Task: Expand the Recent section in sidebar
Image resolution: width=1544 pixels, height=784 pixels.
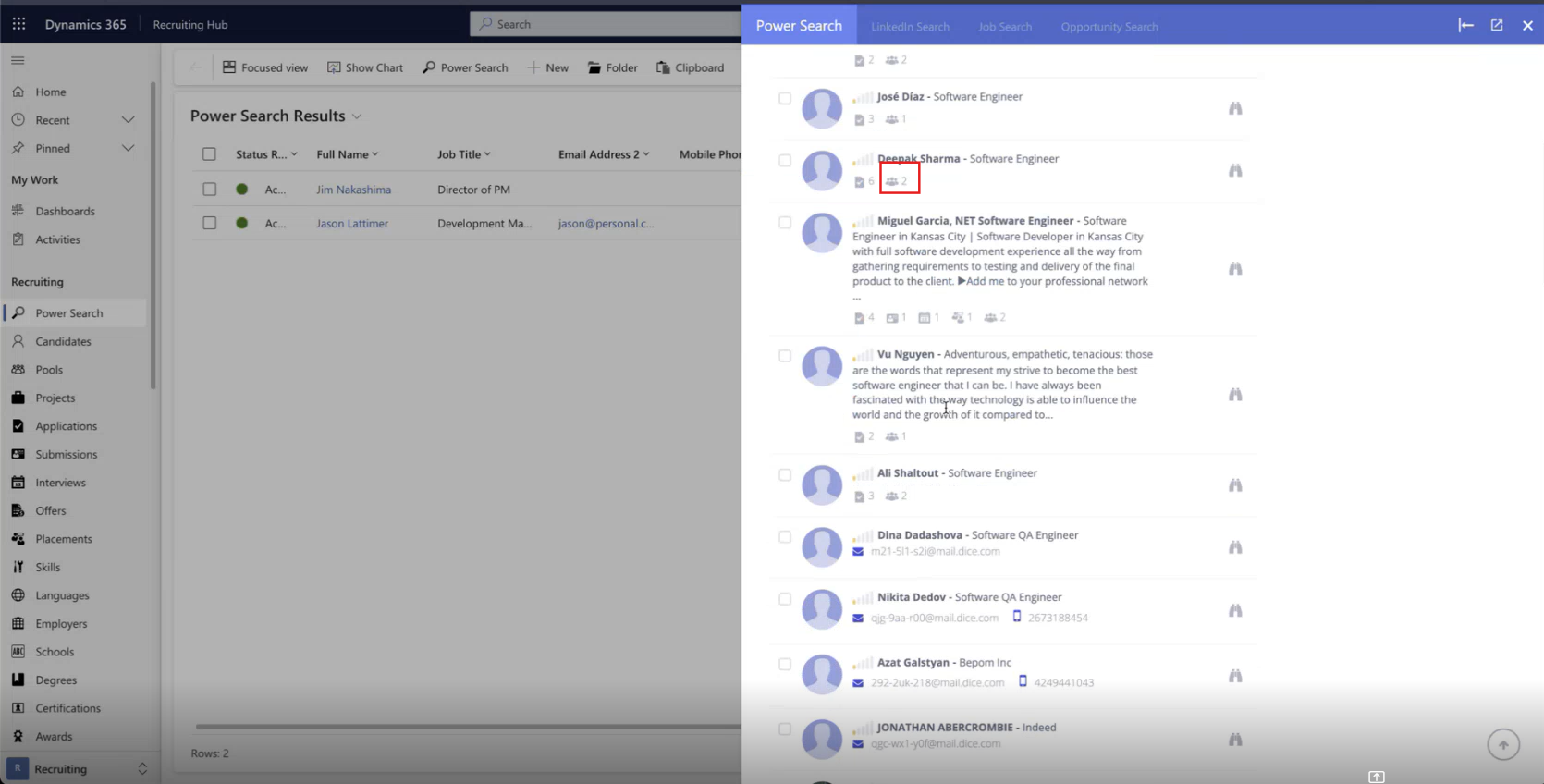Action: 128,120
